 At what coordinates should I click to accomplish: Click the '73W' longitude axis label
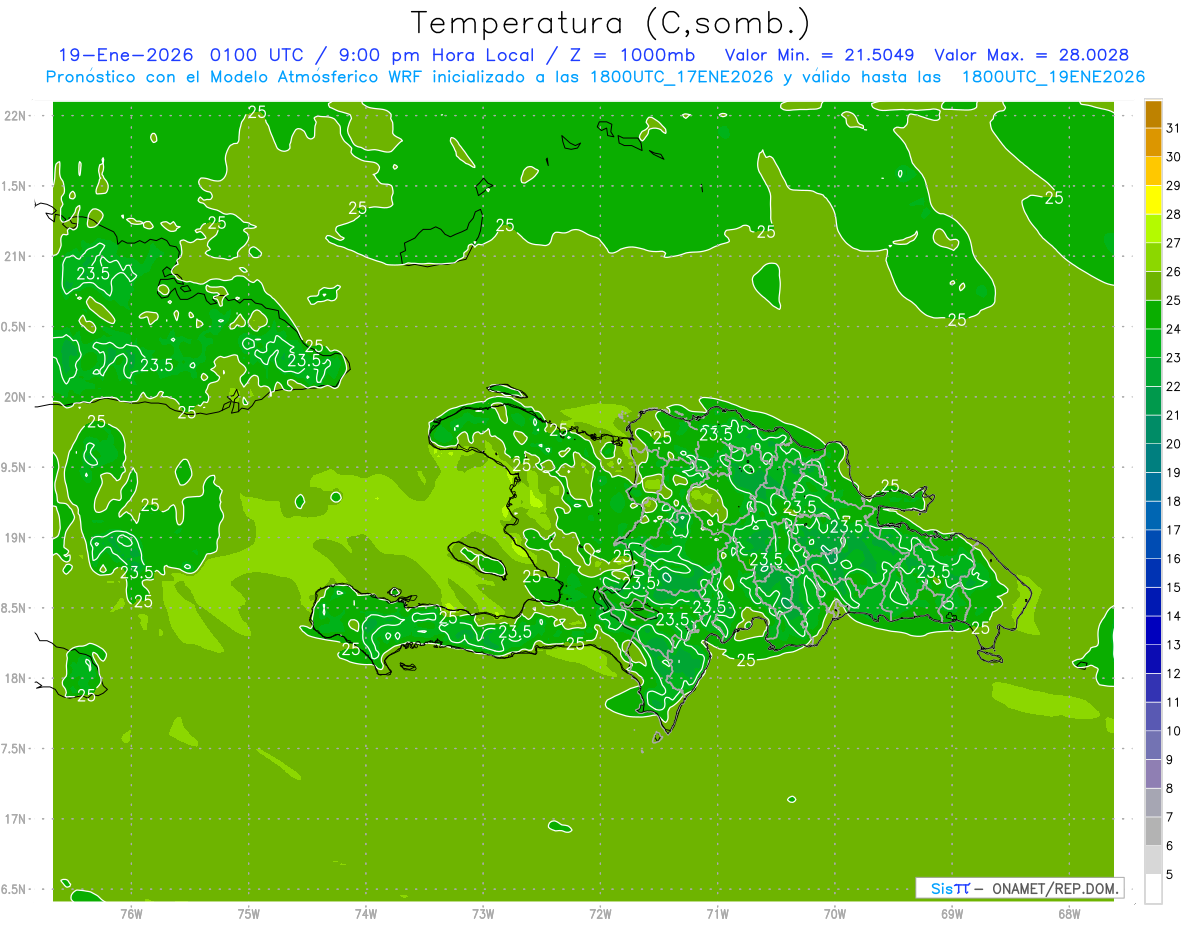[483, 913]
